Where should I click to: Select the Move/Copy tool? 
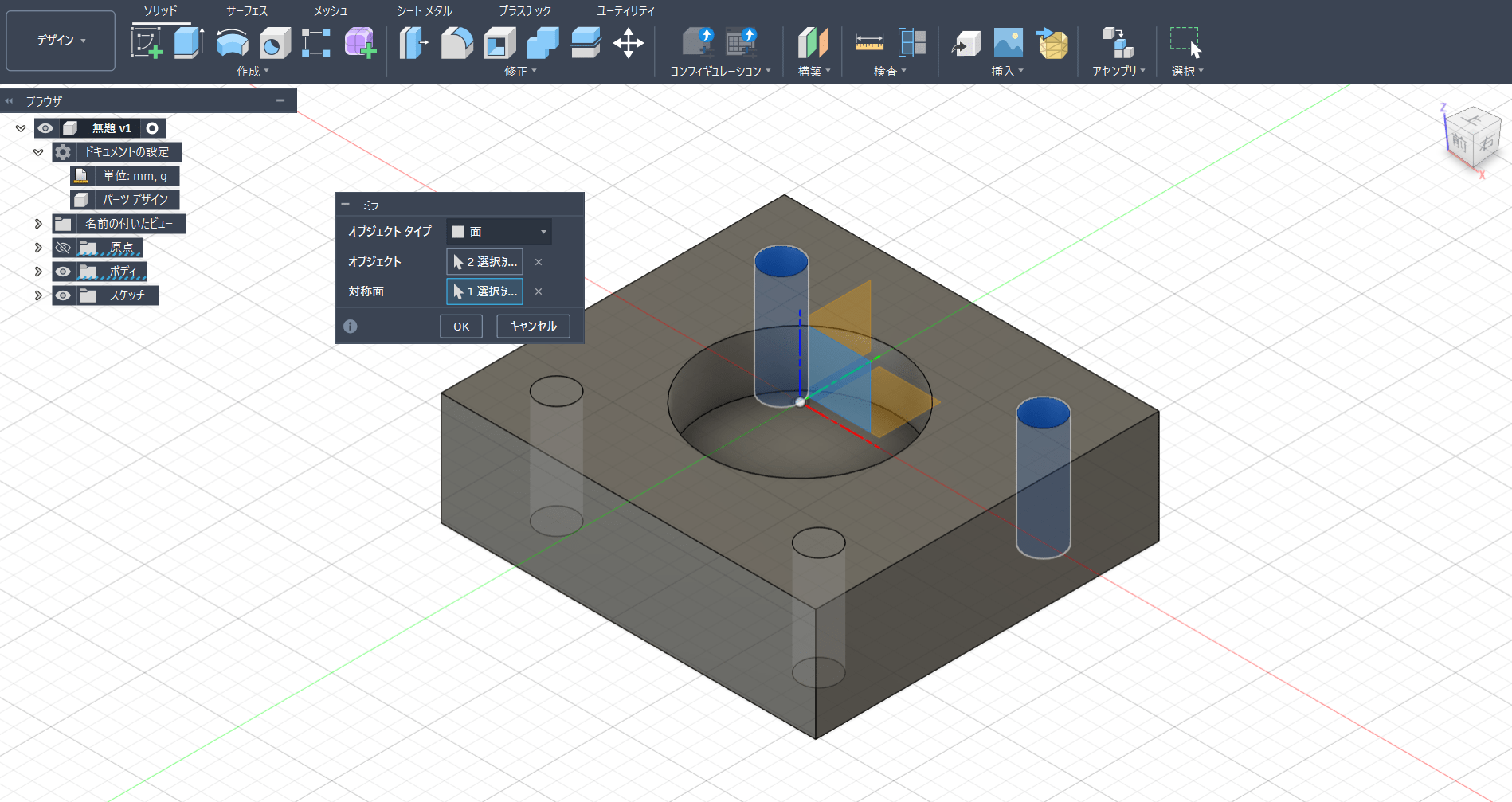[629, 43]
